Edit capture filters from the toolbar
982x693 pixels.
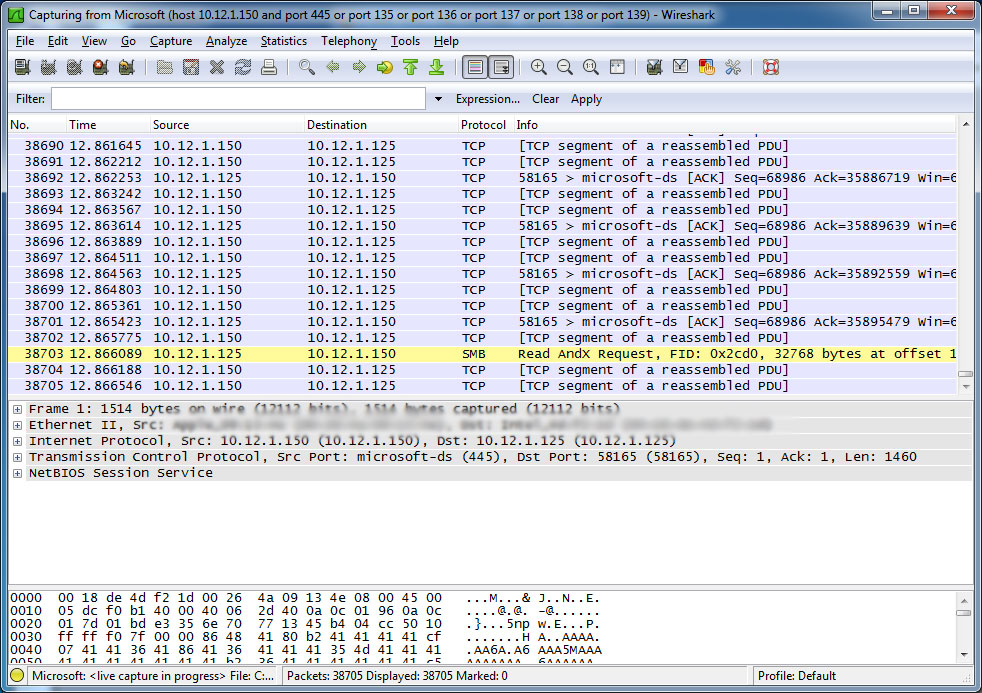tap(654, 67)
